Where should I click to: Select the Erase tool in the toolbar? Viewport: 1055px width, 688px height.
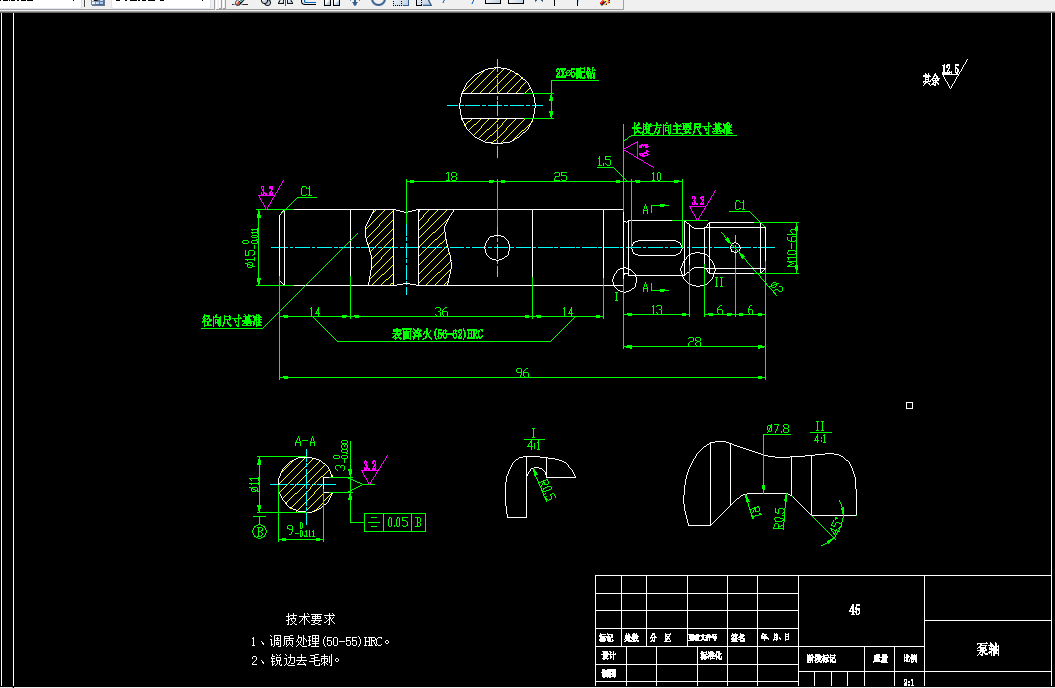point(239,3)
